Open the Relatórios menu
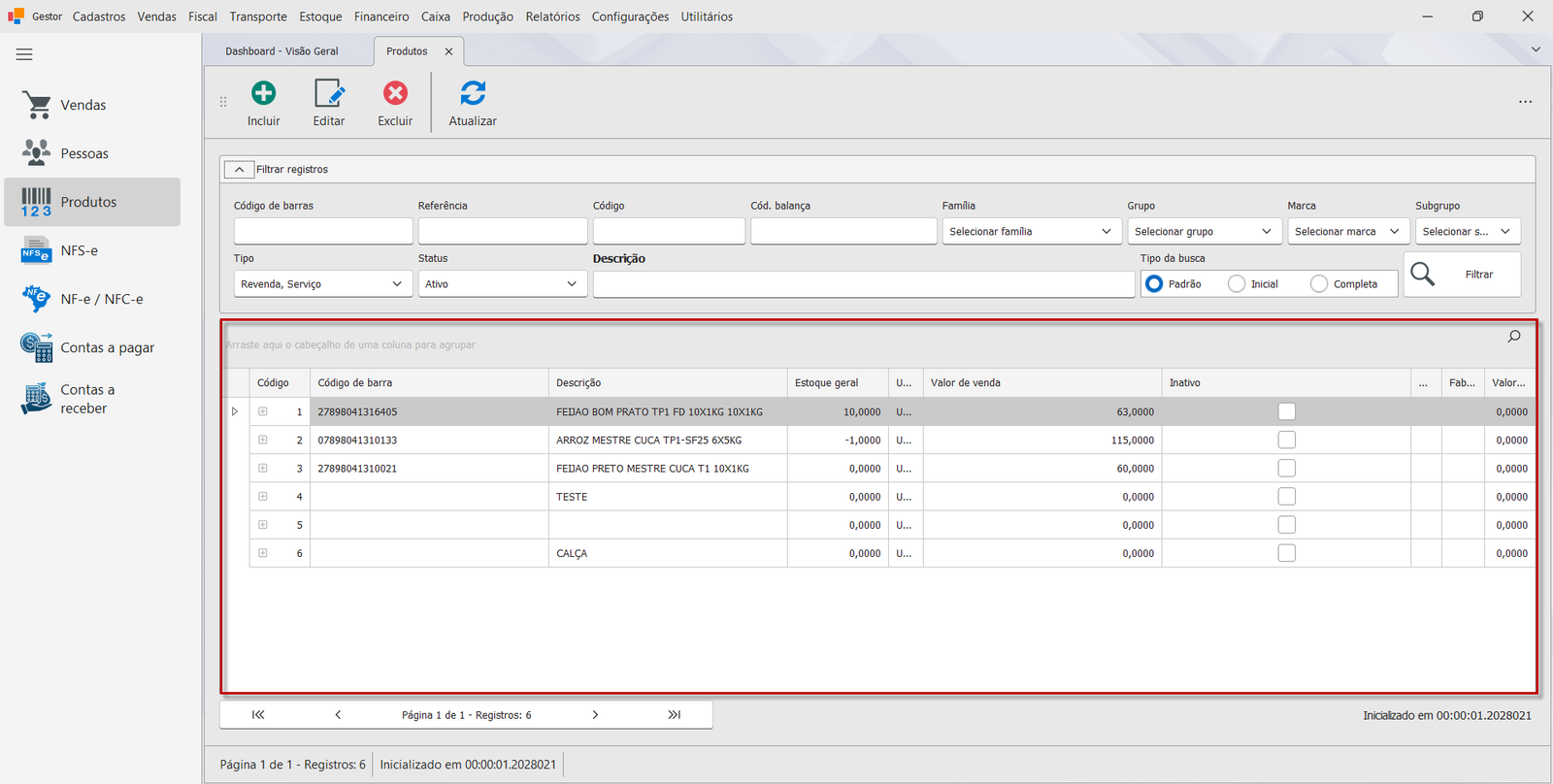Image resolution: width=1553 pixels, height=784 pixels. coord(552,16)
